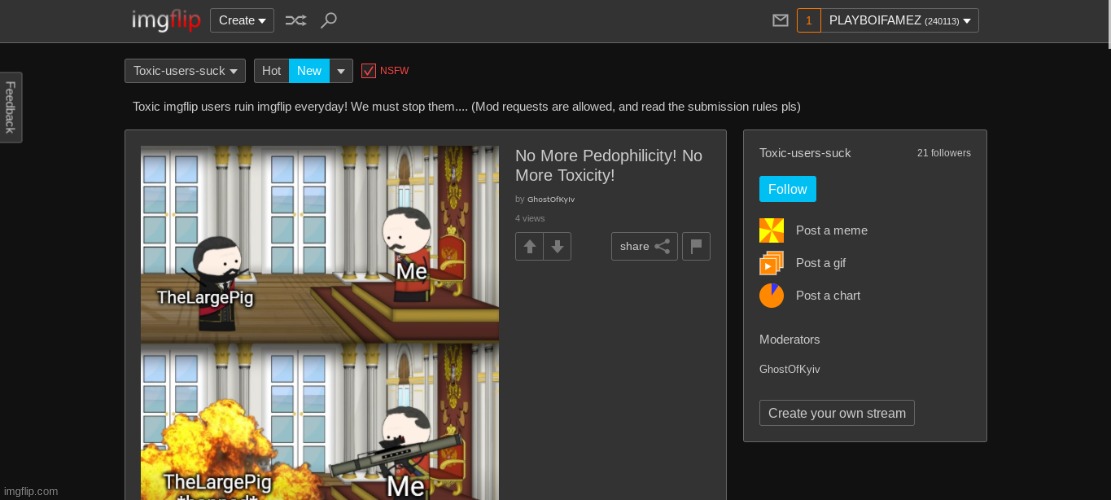The height and width of the screenshot is (500, 1111).
Task: Upvote the meme with up arrow
Action: [x=530, y=246]
